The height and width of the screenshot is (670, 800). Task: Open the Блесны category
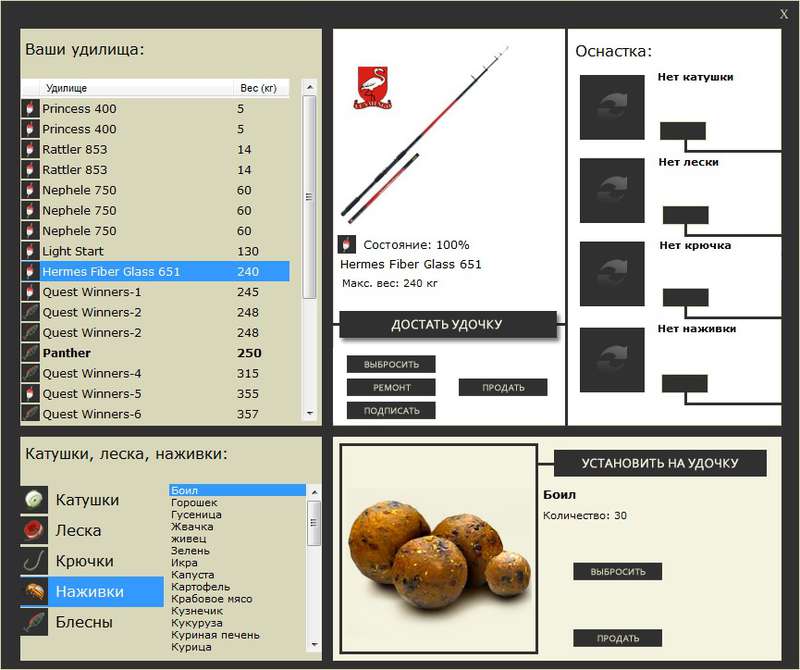point(92,622)
